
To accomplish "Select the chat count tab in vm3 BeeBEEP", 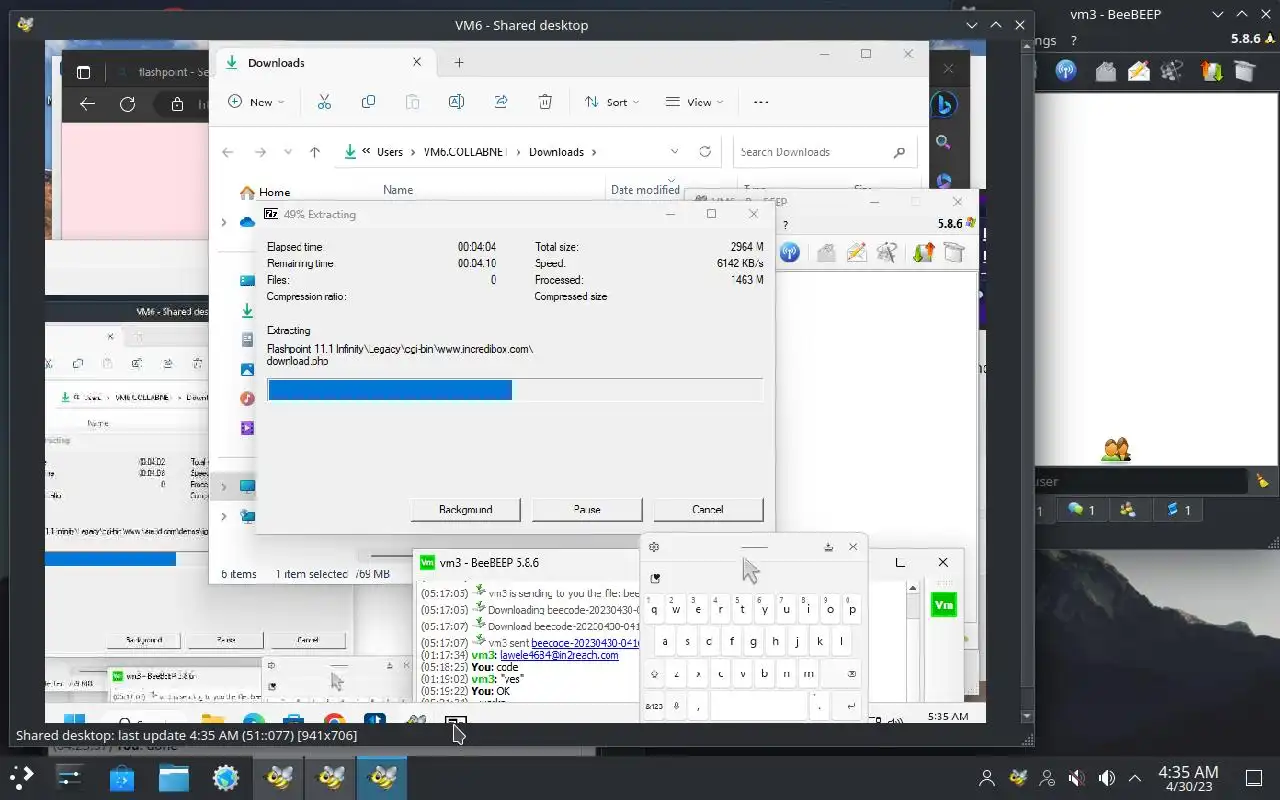I will pos(1081,510).
